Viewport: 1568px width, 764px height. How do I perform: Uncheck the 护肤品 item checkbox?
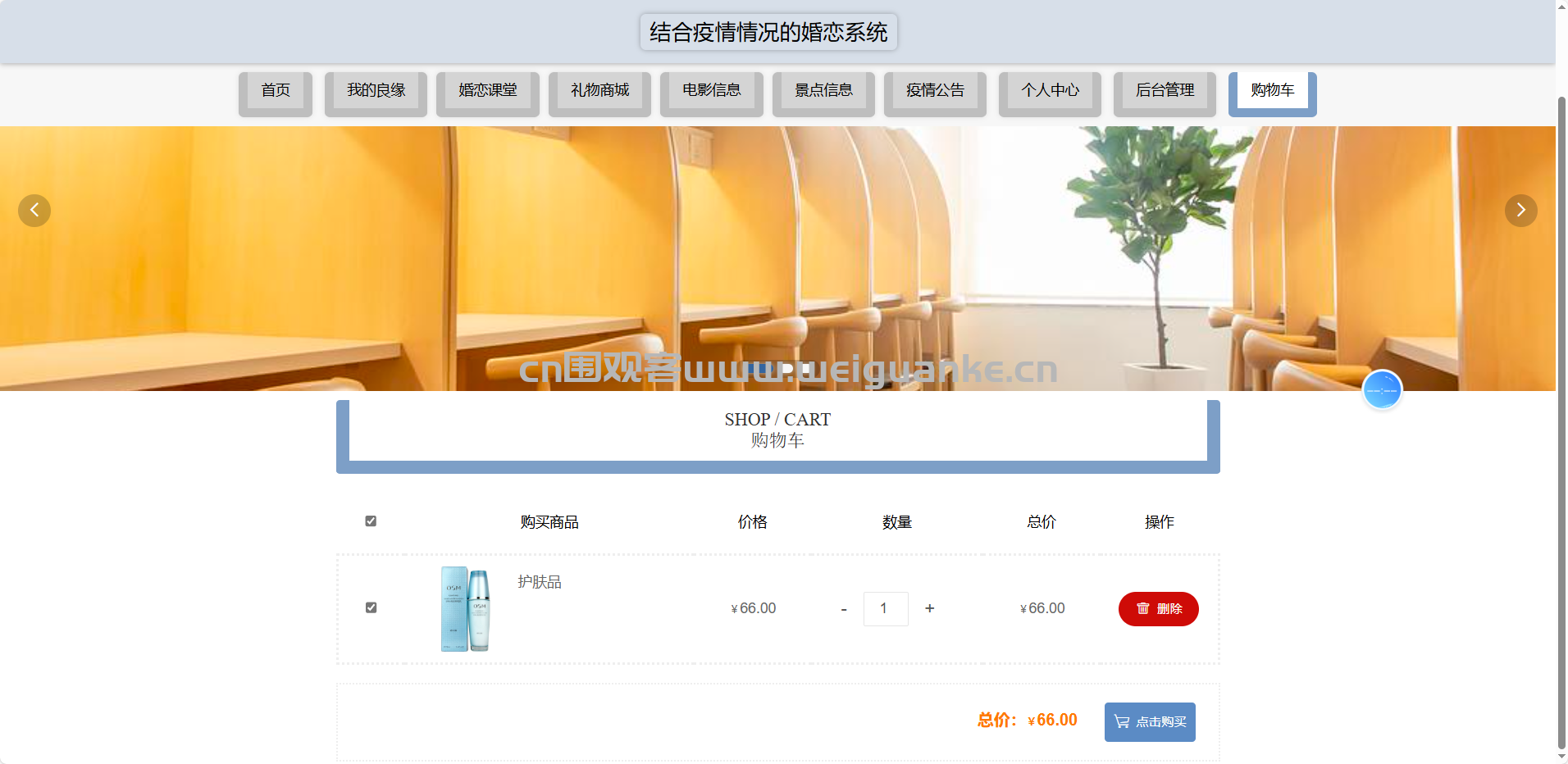[371, 607]
